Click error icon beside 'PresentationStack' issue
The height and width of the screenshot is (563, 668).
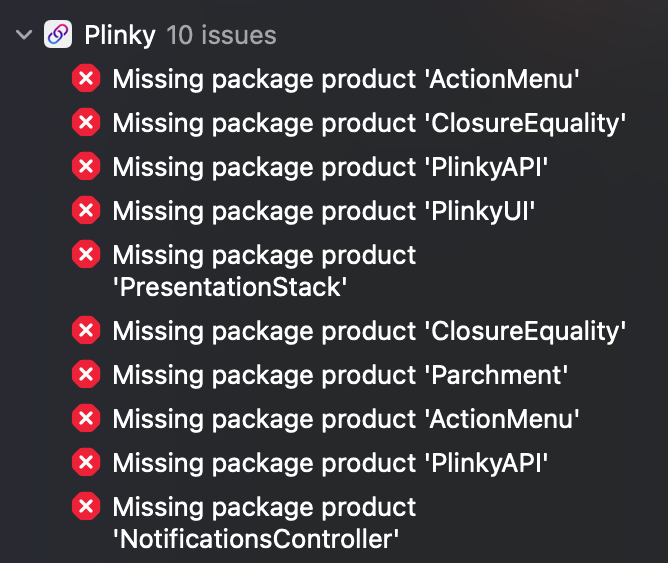pos(86,255)
